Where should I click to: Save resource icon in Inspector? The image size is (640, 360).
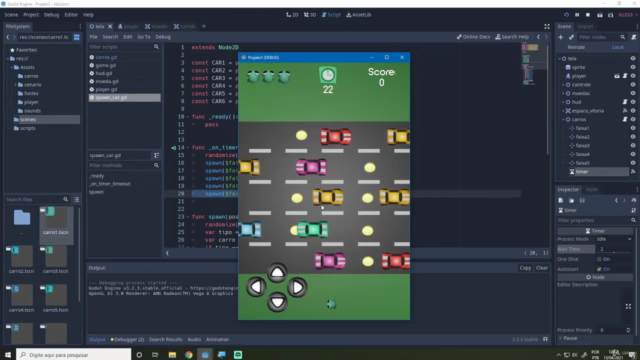(x=582, y=200)
